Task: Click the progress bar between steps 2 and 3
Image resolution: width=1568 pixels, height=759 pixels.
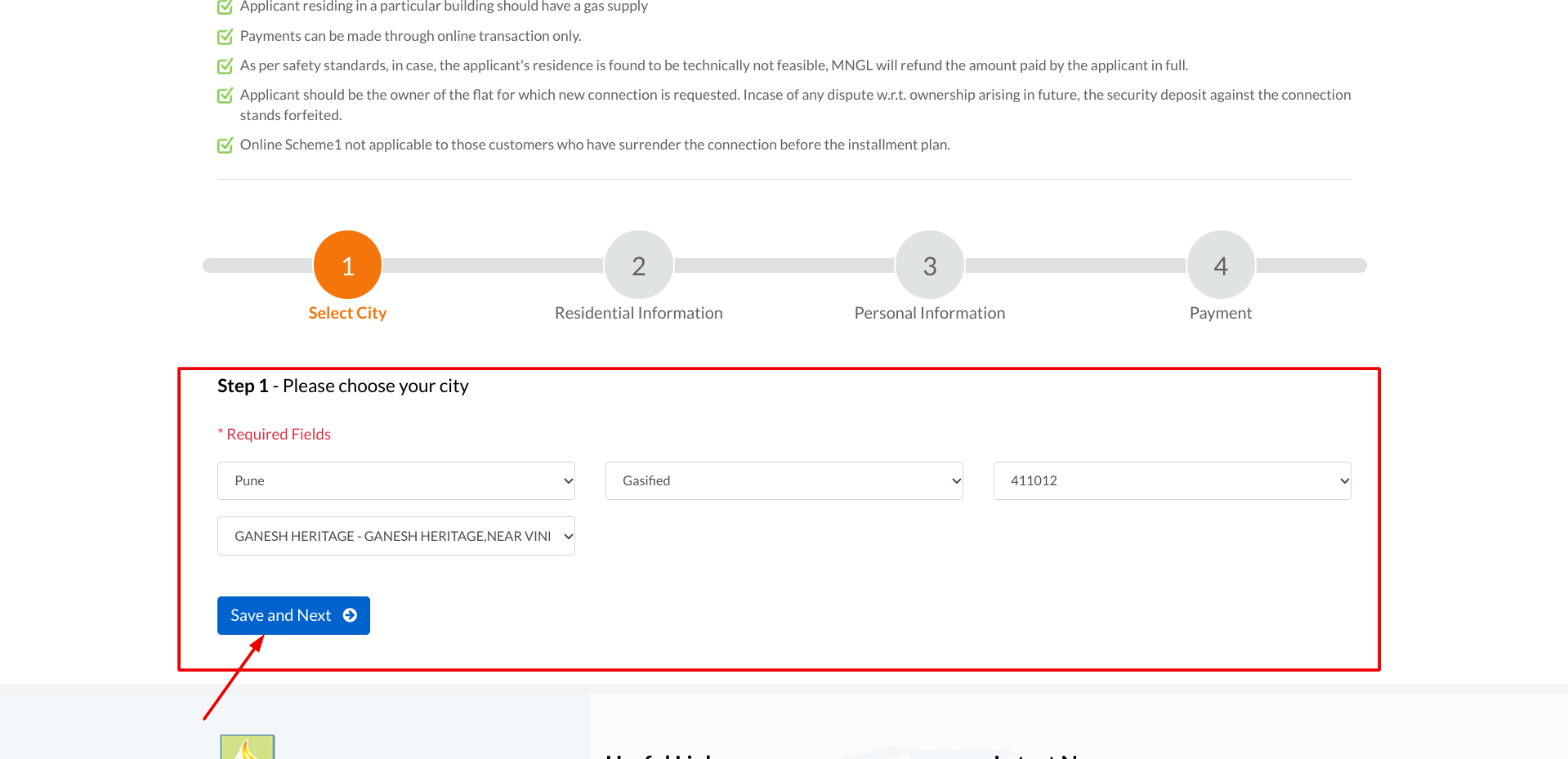Action: pos(784,266)
